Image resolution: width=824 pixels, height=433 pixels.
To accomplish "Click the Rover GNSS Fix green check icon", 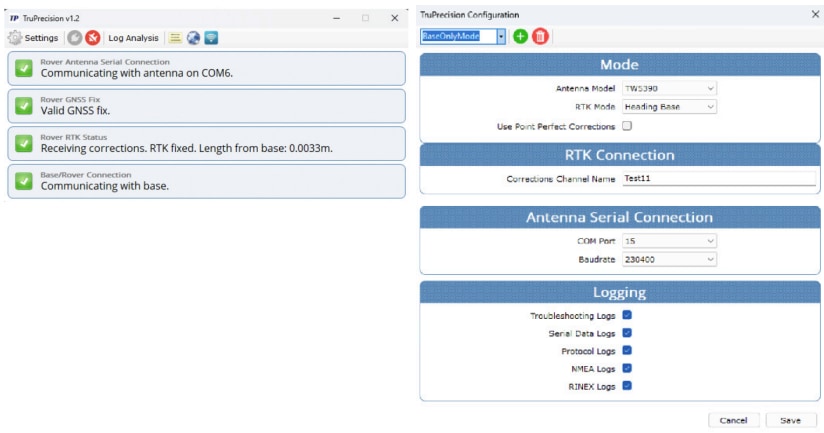I will [24, 106].
